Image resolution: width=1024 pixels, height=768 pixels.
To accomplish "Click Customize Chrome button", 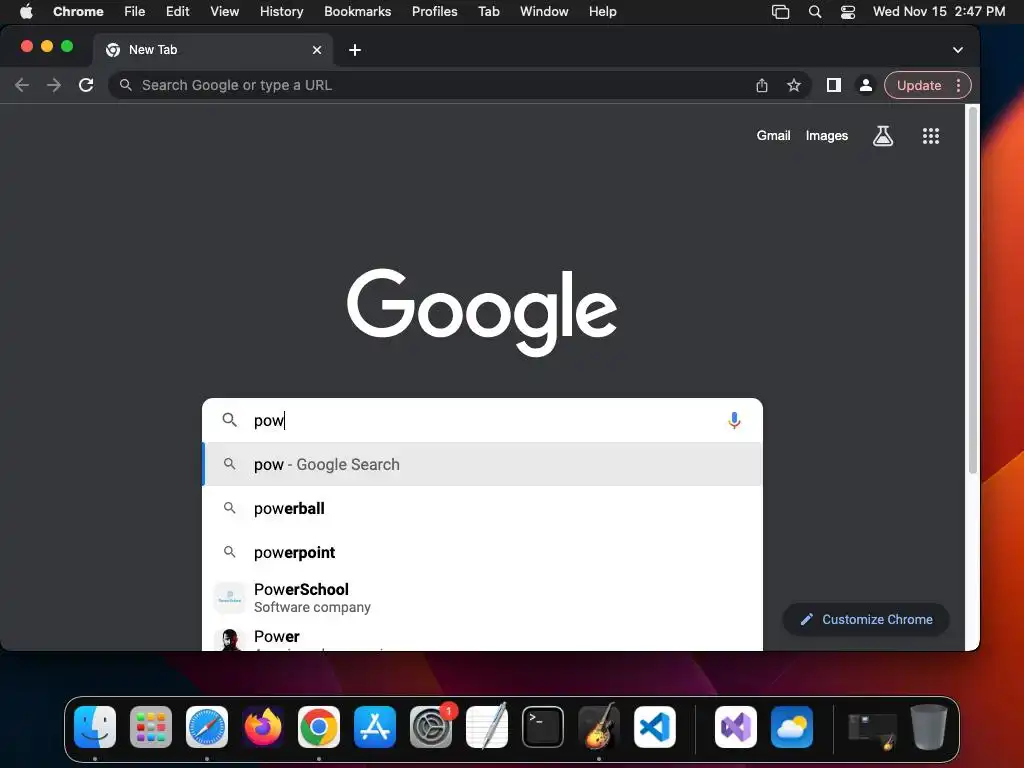I will (x=866, y=619).
